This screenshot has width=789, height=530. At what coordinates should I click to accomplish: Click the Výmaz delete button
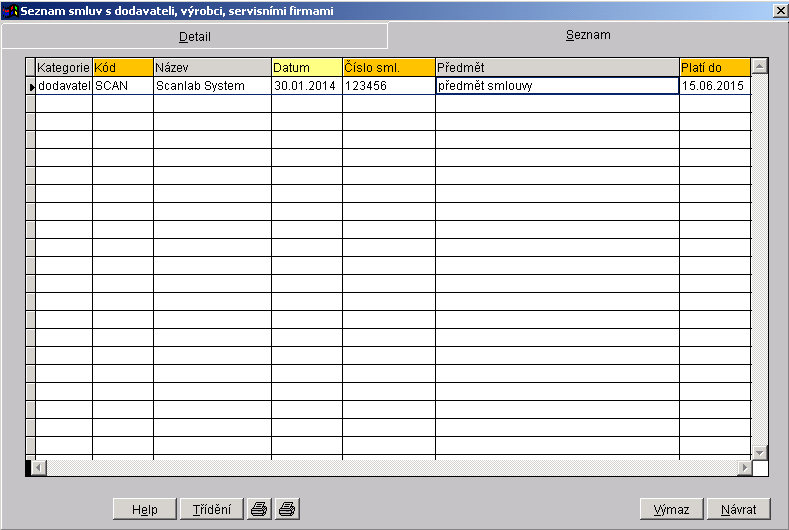point(671,509)
